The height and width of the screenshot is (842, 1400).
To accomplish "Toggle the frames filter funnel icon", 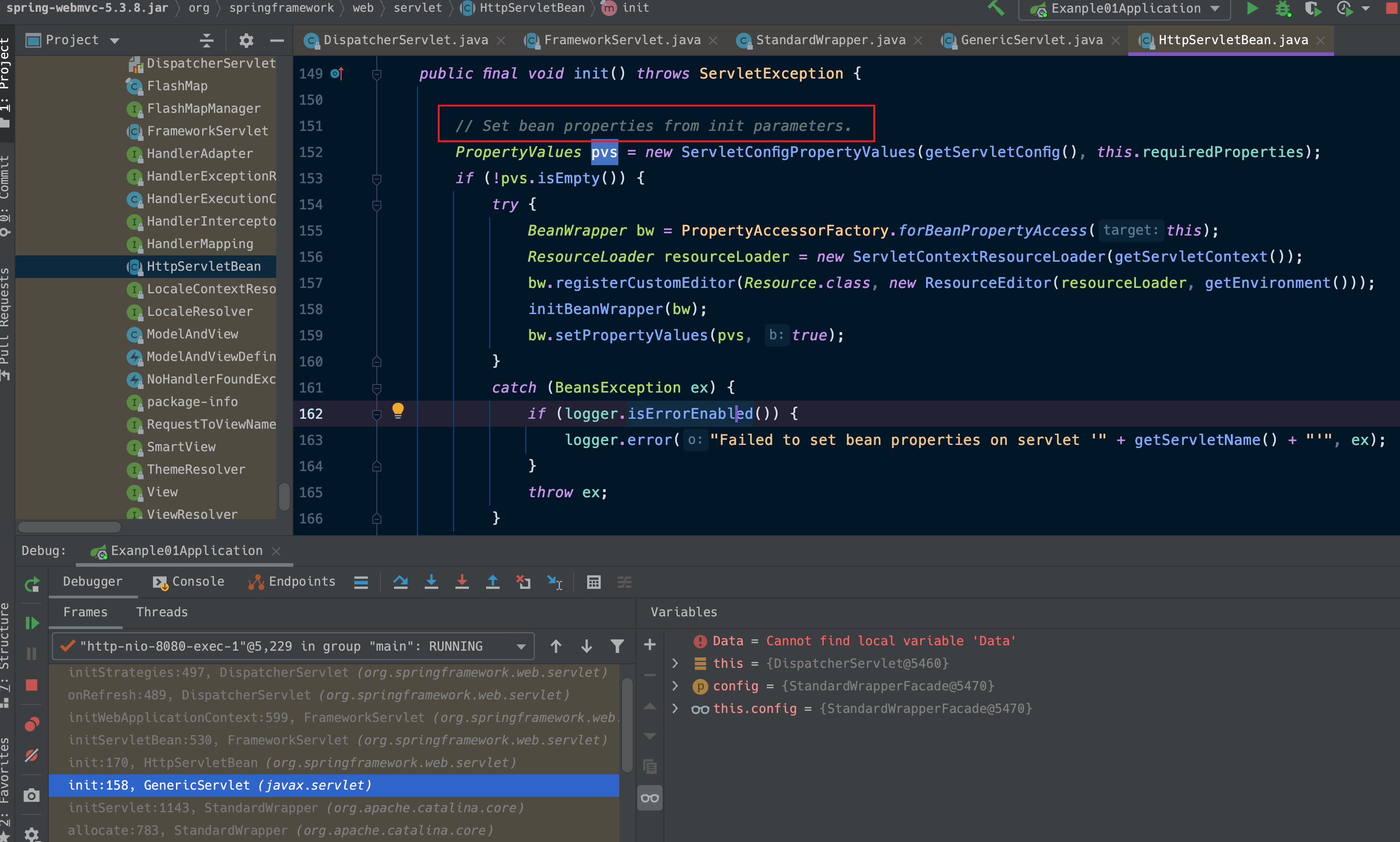I will pyautogui.click(x=617, y=646).
